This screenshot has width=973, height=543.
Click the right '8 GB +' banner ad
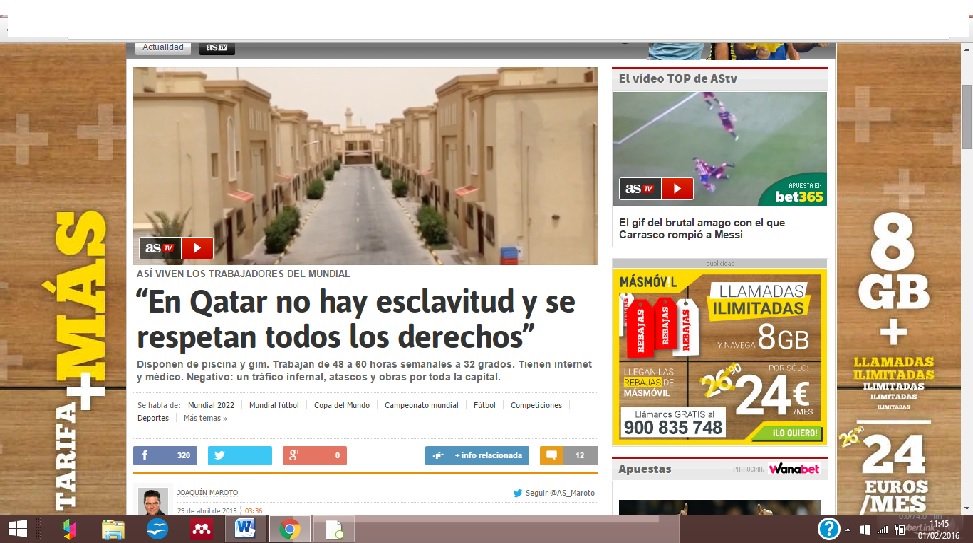coord(899,279)
